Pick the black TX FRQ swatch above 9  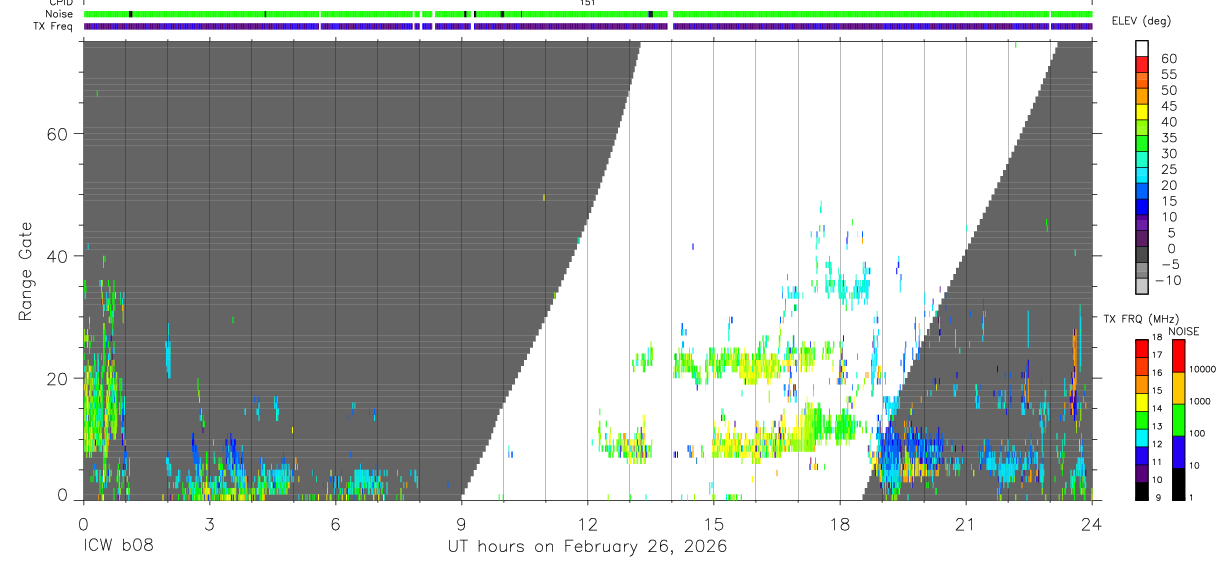pyautogui.click(x=1142, y=491)
